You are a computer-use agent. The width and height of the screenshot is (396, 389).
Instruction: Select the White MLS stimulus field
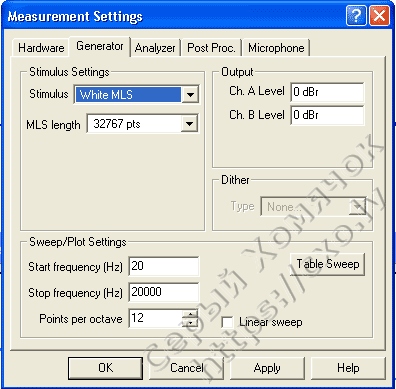click(128, 95)
